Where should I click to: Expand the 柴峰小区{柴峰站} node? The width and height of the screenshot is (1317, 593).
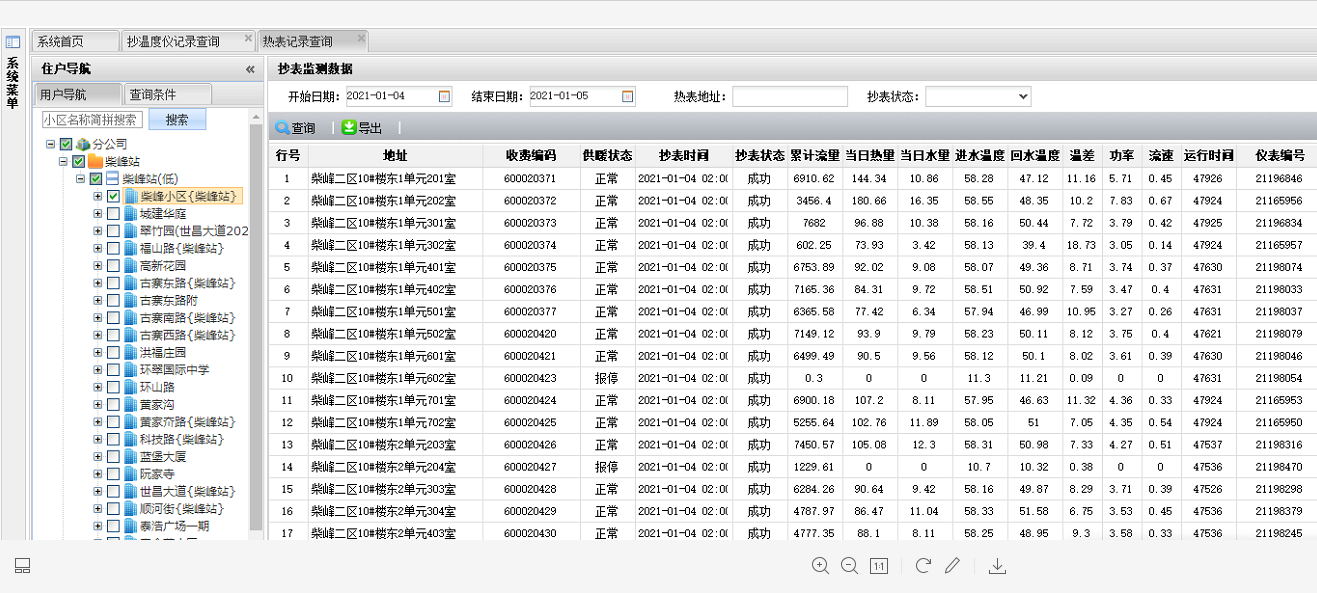point(98,196)
